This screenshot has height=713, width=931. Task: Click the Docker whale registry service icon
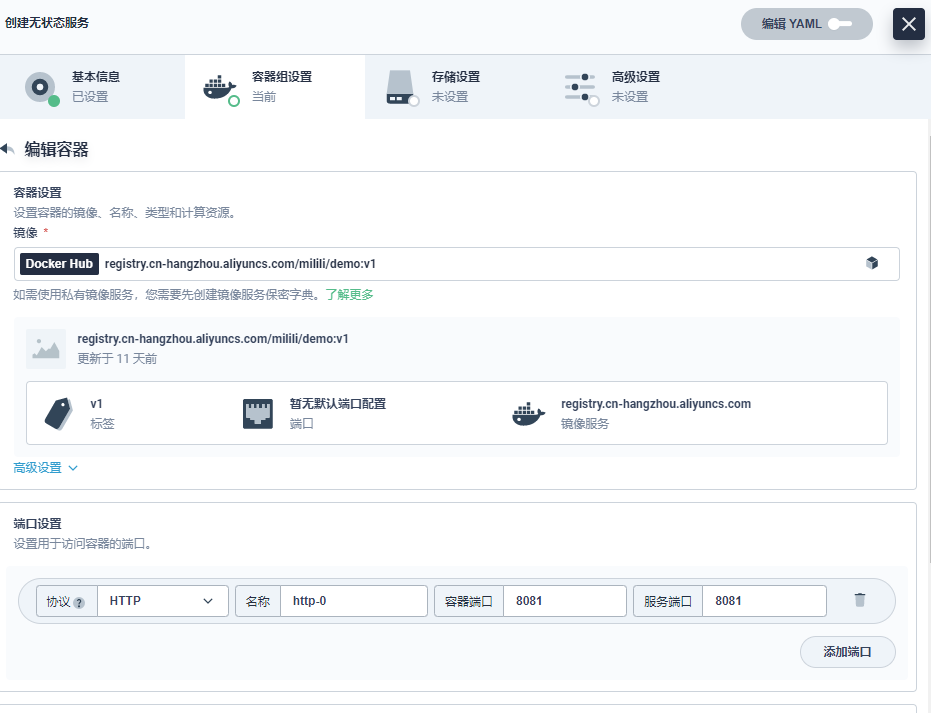pyautogui.click(x=529, y=413)
